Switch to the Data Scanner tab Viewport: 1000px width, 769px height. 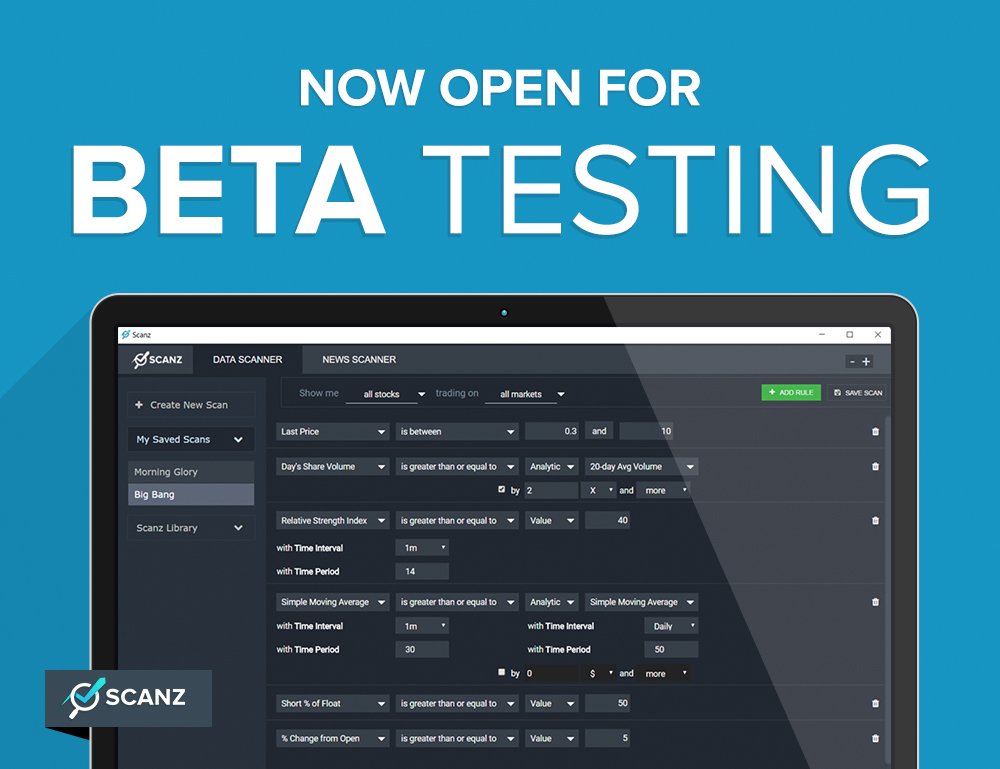pos(247,360)
